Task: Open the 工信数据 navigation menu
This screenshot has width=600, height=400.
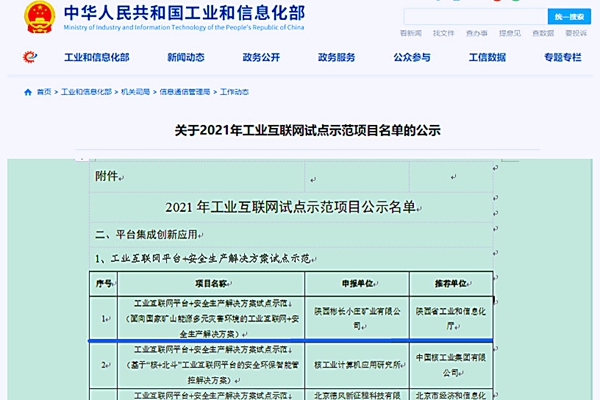Action: [x=488, y=57]
